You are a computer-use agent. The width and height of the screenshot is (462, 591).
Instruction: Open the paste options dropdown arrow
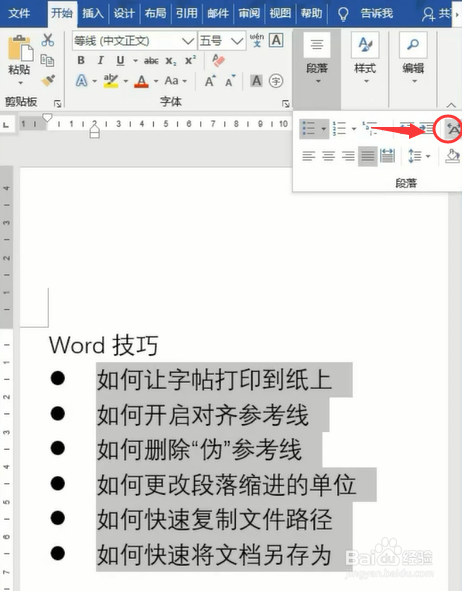click(20, 83)
